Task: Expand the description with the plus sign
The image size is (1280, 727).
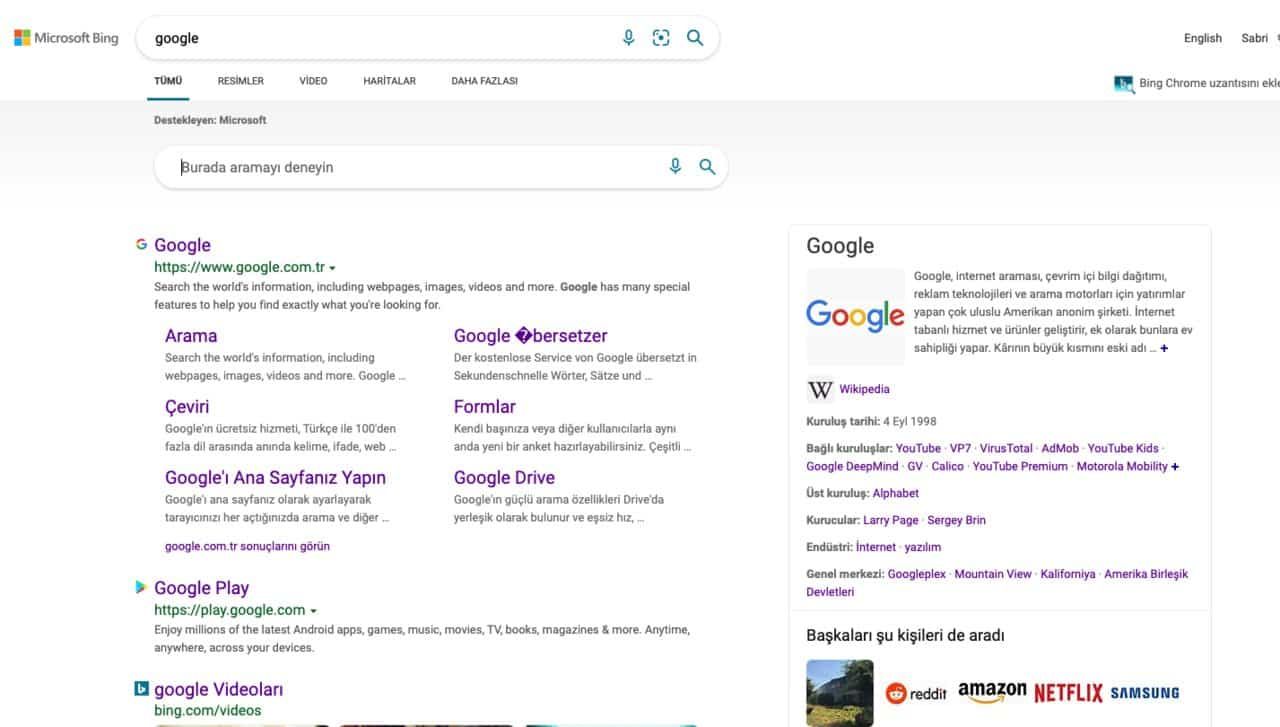Action: point(1163,349)
